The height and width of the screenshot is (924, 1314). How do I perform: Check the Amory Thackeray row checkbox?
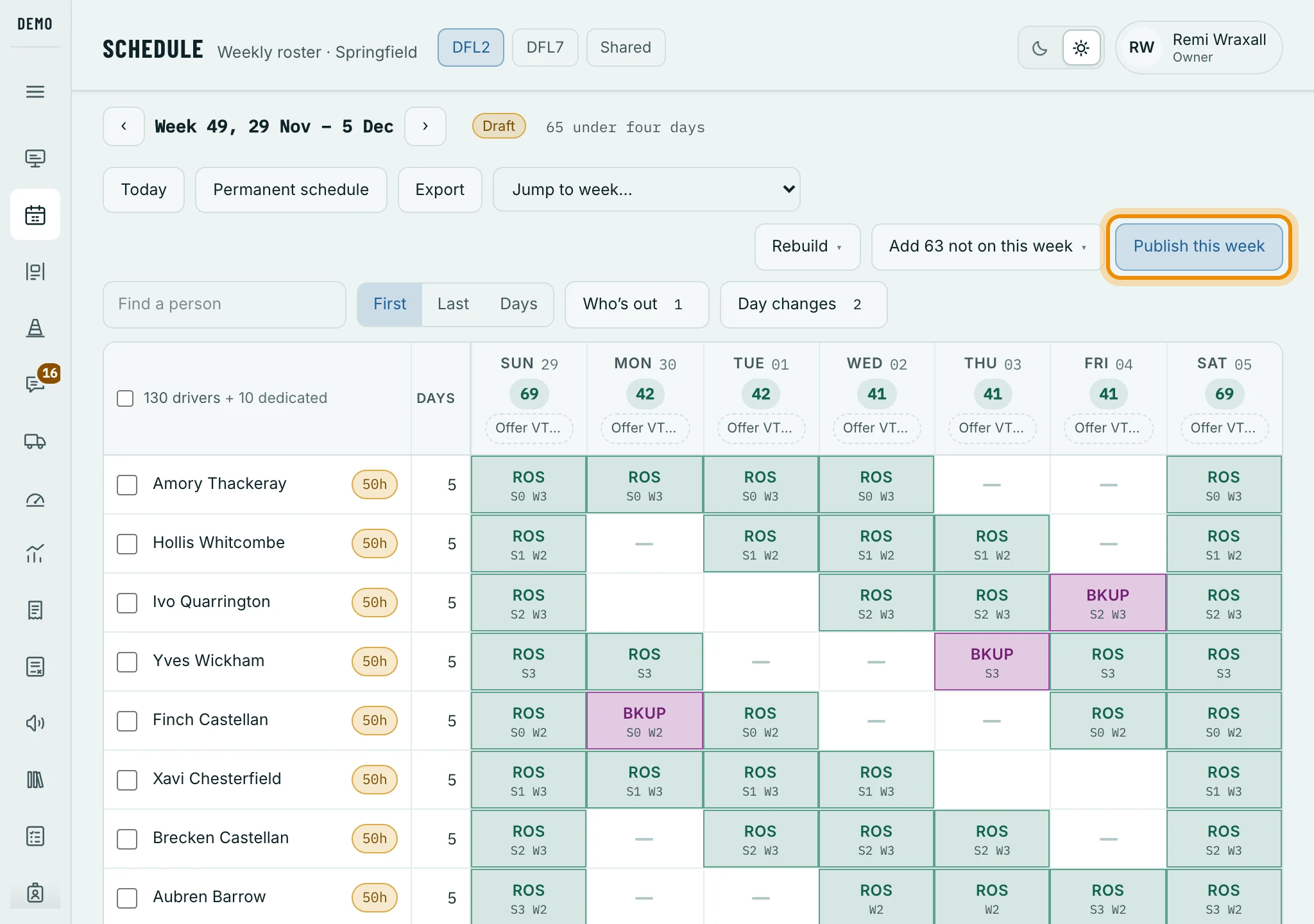click(x=127, y=485)
